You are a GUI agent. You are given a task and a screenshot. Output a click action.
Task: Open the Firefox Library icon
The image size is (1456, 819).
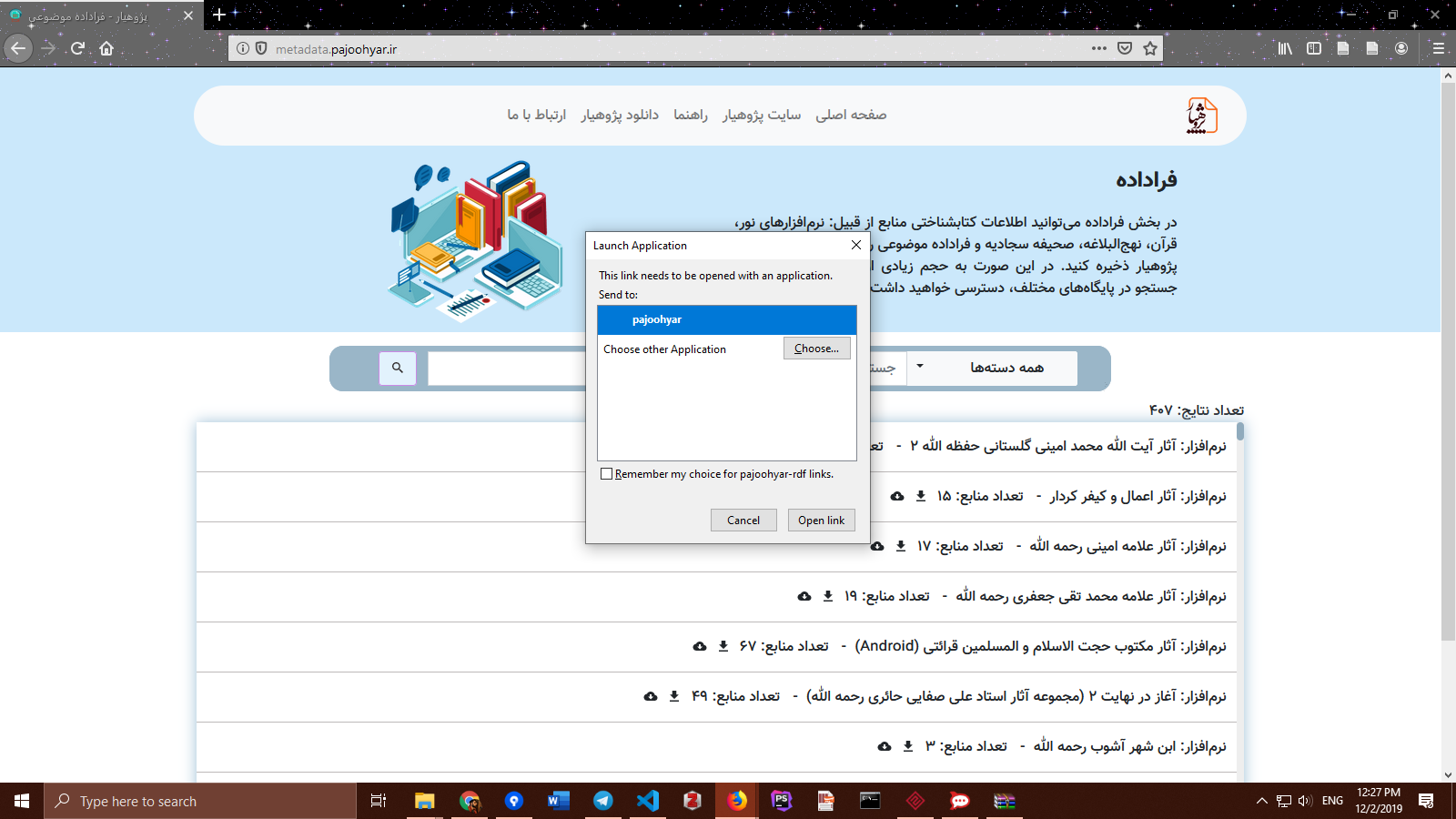1285,49
